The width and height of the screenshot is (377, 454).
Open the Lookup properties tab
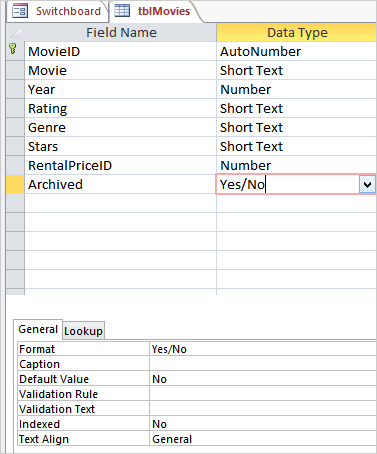84,331
